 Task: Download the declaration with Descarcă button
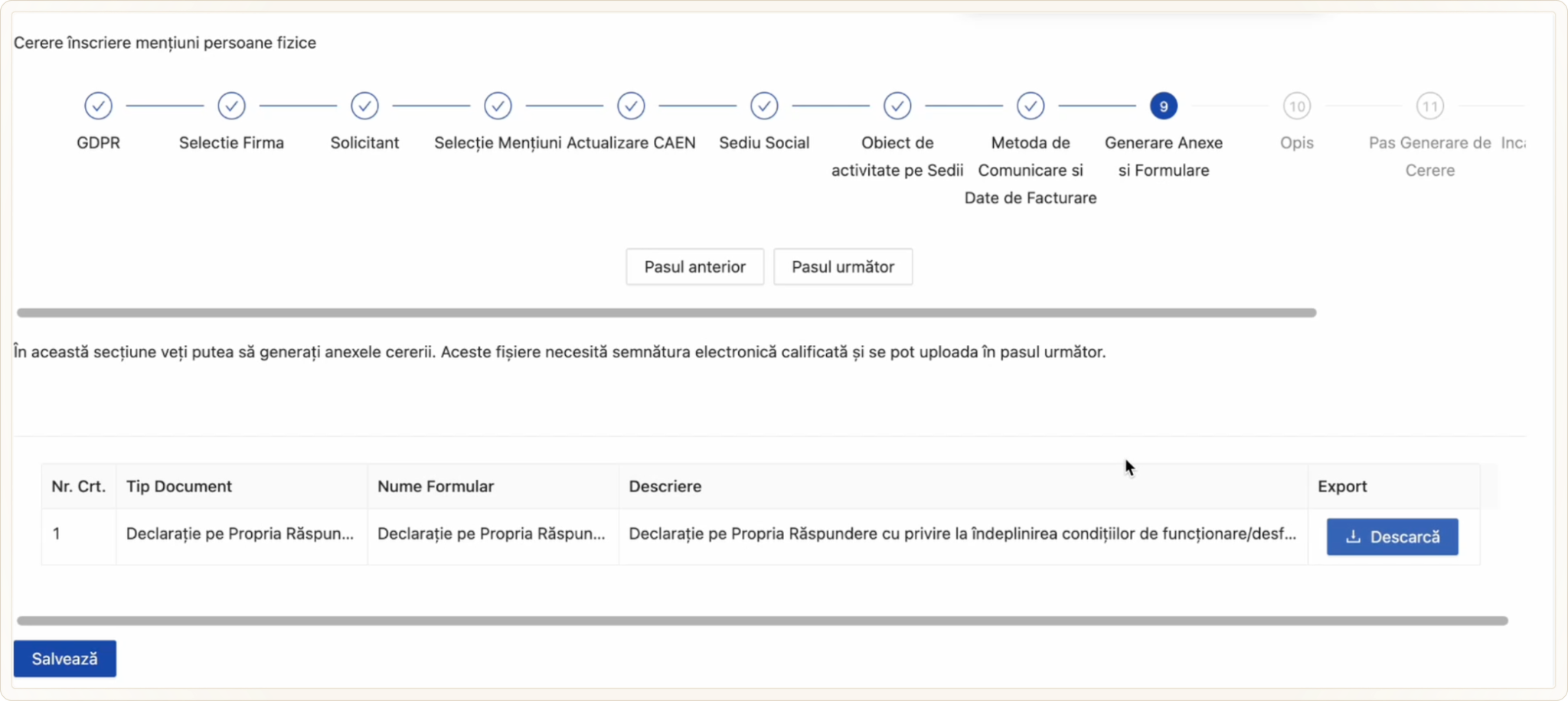pyautogui.click(x=1392, y=536)
